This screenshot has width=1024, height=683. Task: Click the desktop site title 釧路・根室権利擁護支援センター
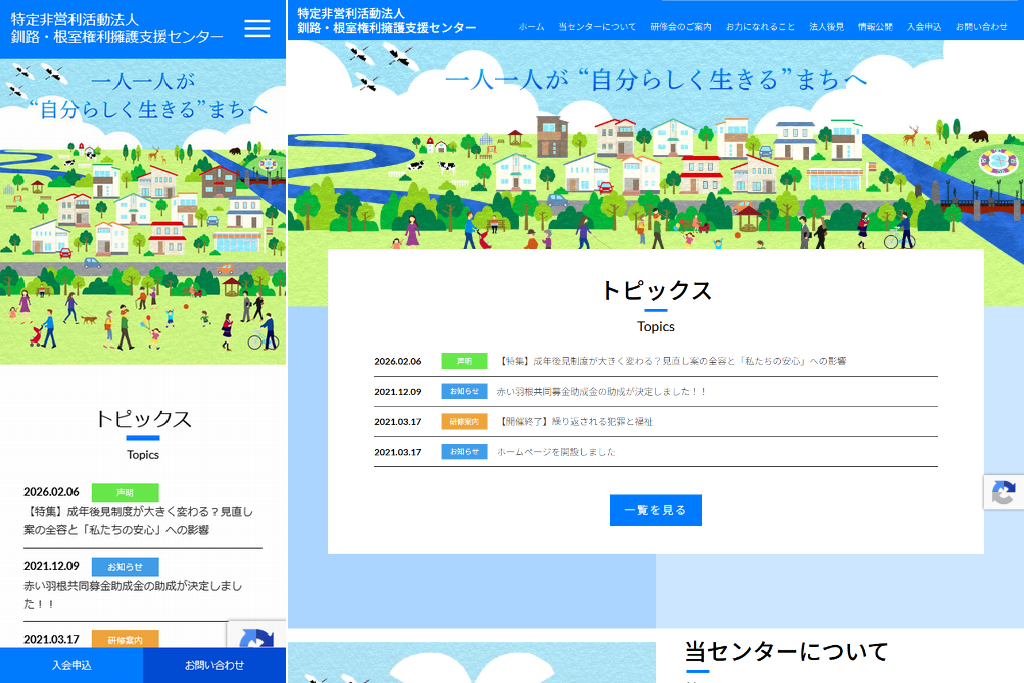[387, 28]
